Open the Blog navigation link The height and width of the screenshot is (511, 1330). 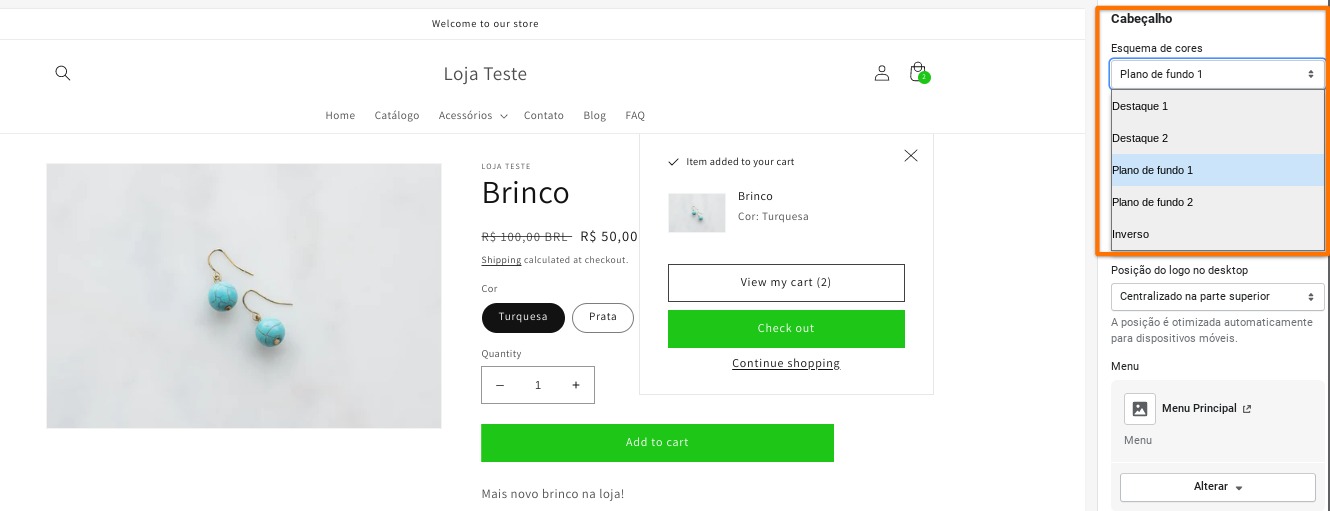595,116
